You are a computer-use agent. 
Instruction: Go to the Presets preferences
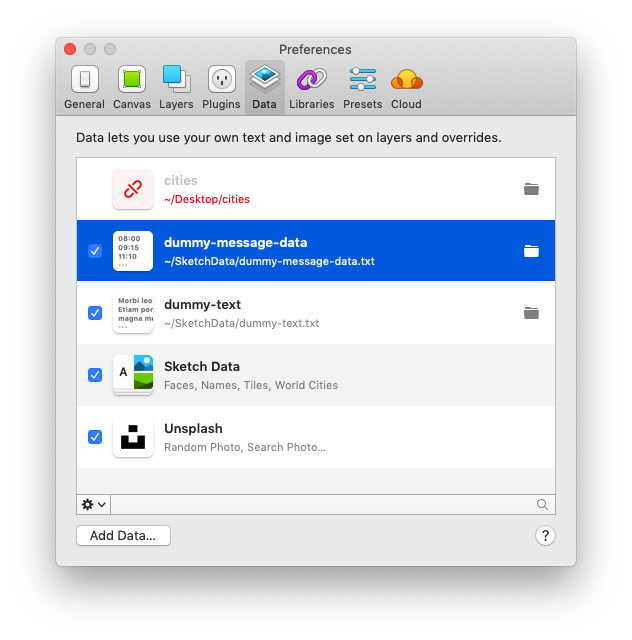[362, 87]
